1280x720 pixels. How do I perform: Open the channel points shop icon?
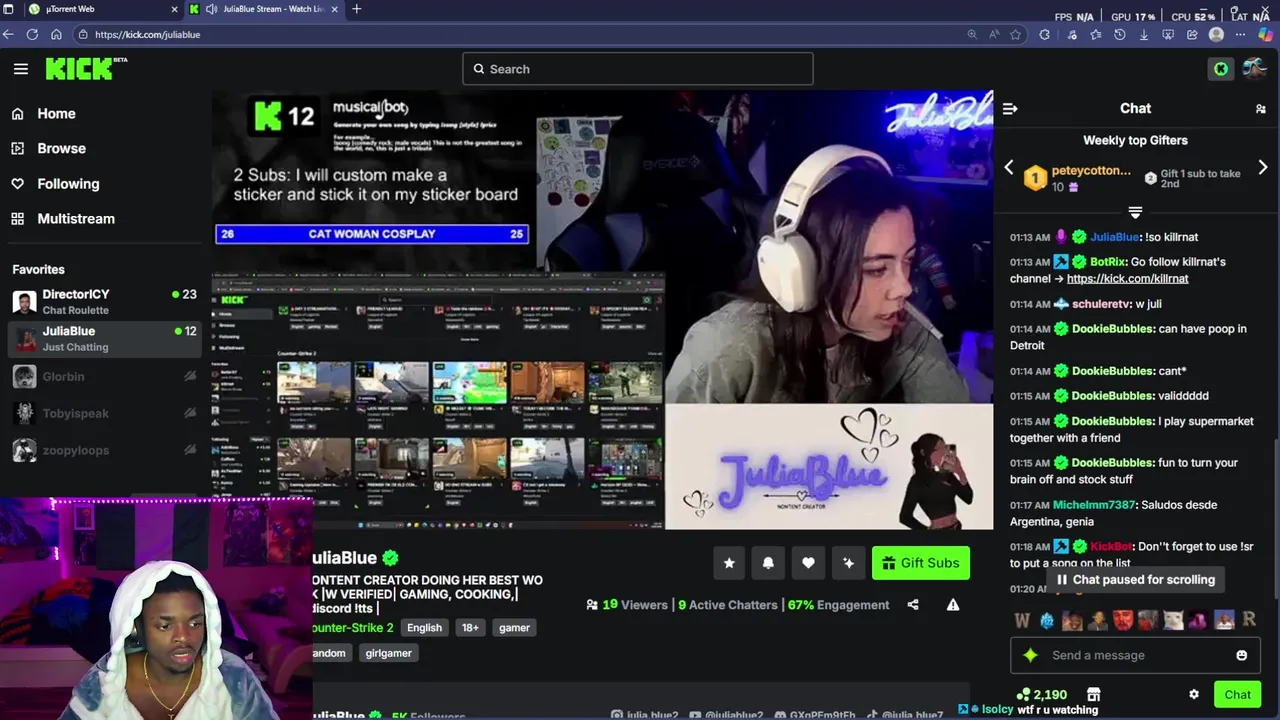pos(1093,694)
